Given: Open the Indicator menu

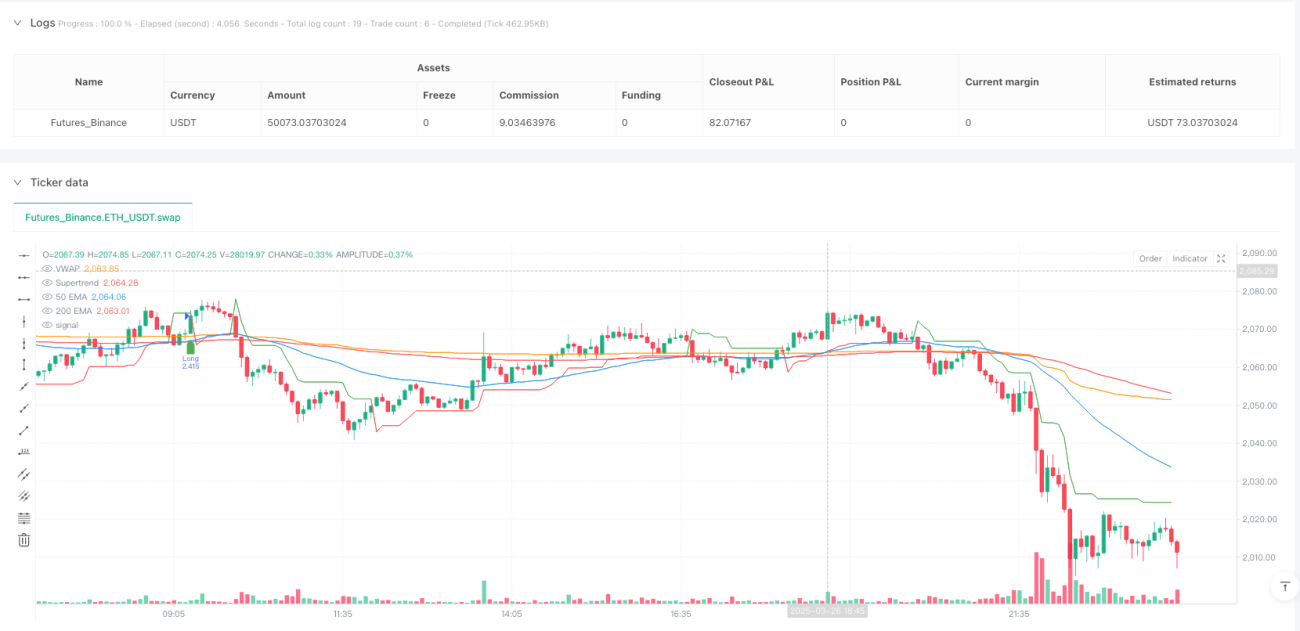Looking at the screenshot, I should pyautogui.click(x=1190, y=258).
